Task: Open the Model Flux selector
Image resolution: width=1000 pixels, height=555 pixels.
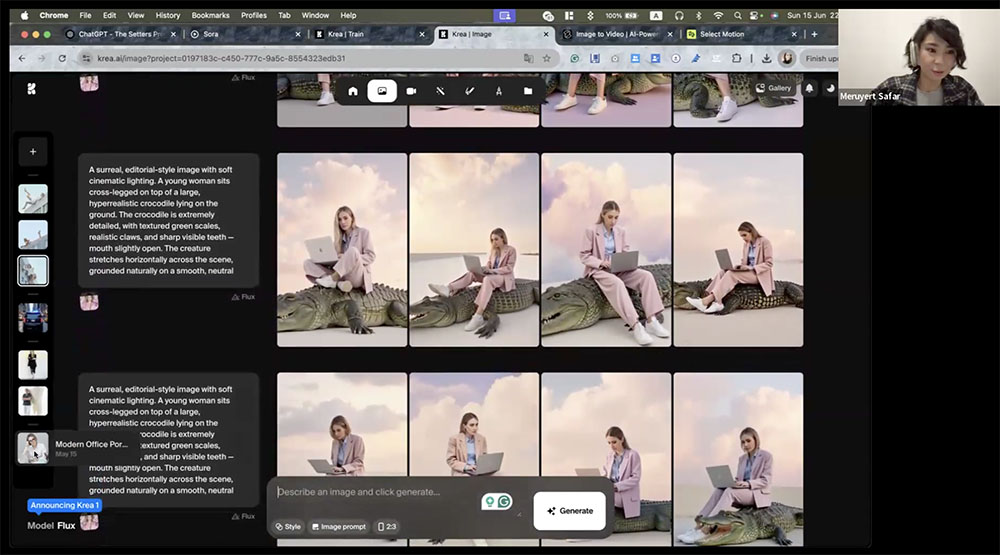Action: 51,525
